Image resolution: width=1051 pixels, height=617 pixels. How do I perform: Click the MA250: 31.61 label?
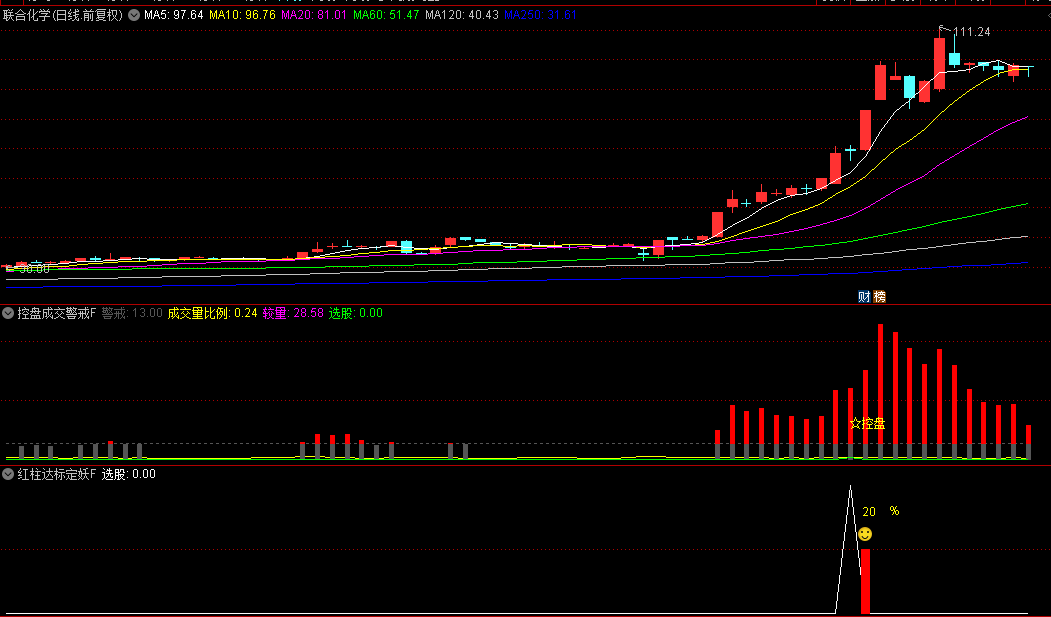[540, 15]
